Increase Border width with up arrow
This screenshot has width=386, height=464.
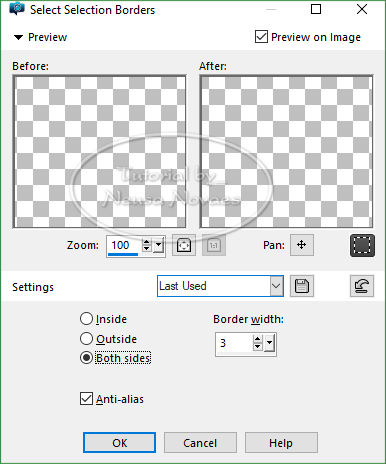257,339
